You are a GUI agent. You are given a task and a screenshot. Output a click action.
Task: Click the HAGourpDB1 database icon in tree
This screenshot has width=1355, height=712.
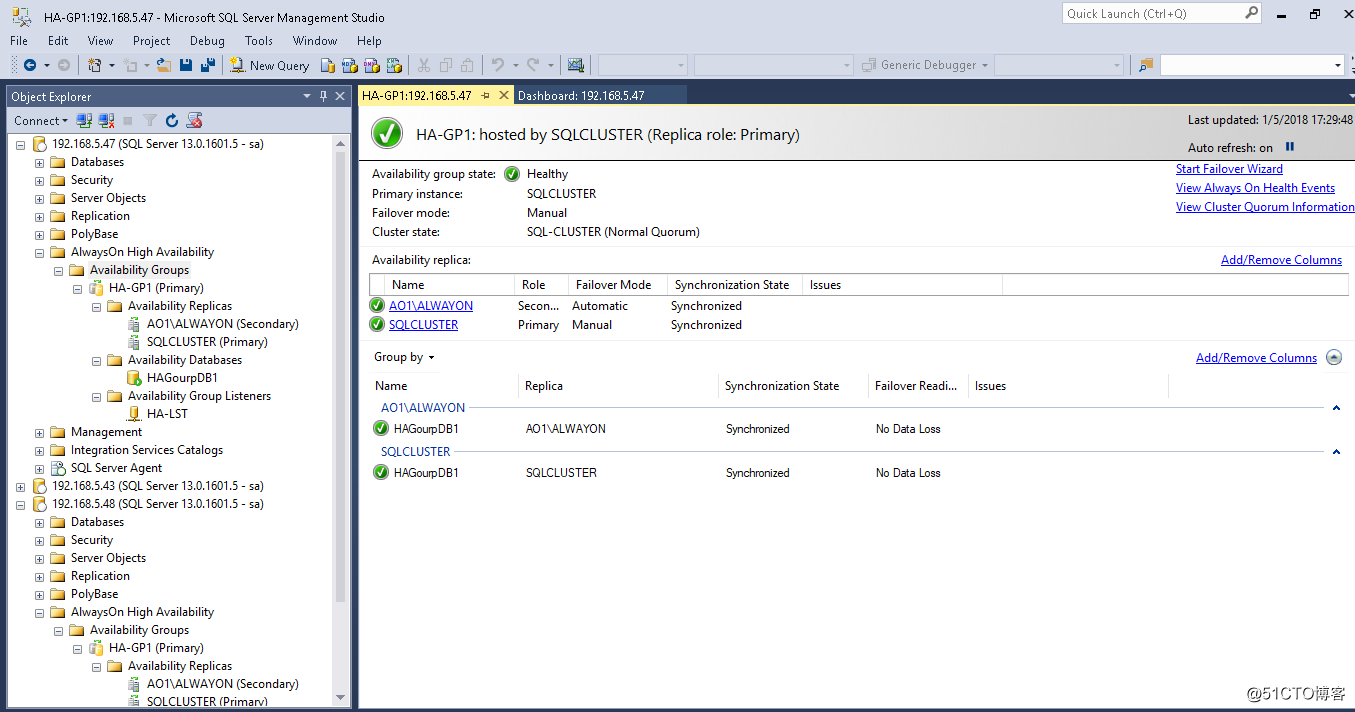135,378
